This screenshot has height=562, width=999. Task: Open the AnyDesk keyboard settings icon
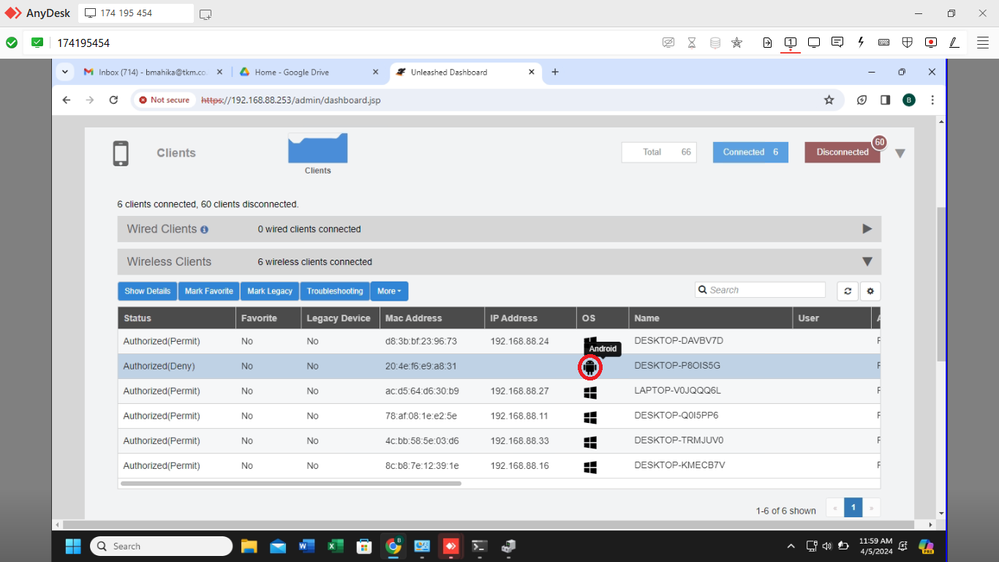(x=884, y=43)
